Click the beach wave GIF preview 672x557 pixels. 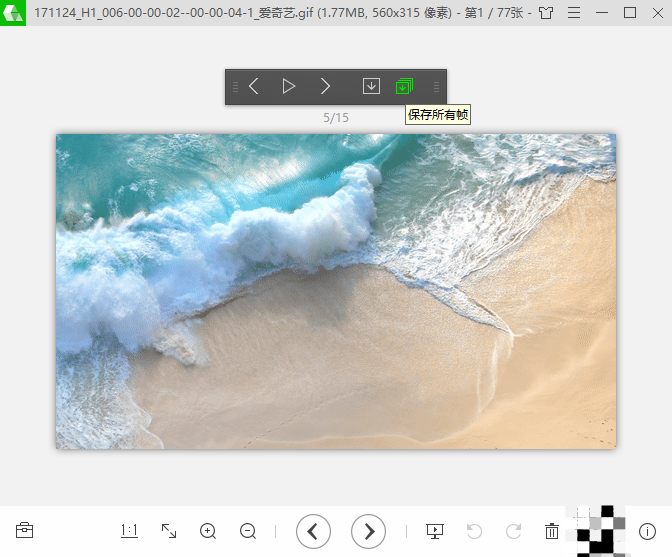coord(336,291)
